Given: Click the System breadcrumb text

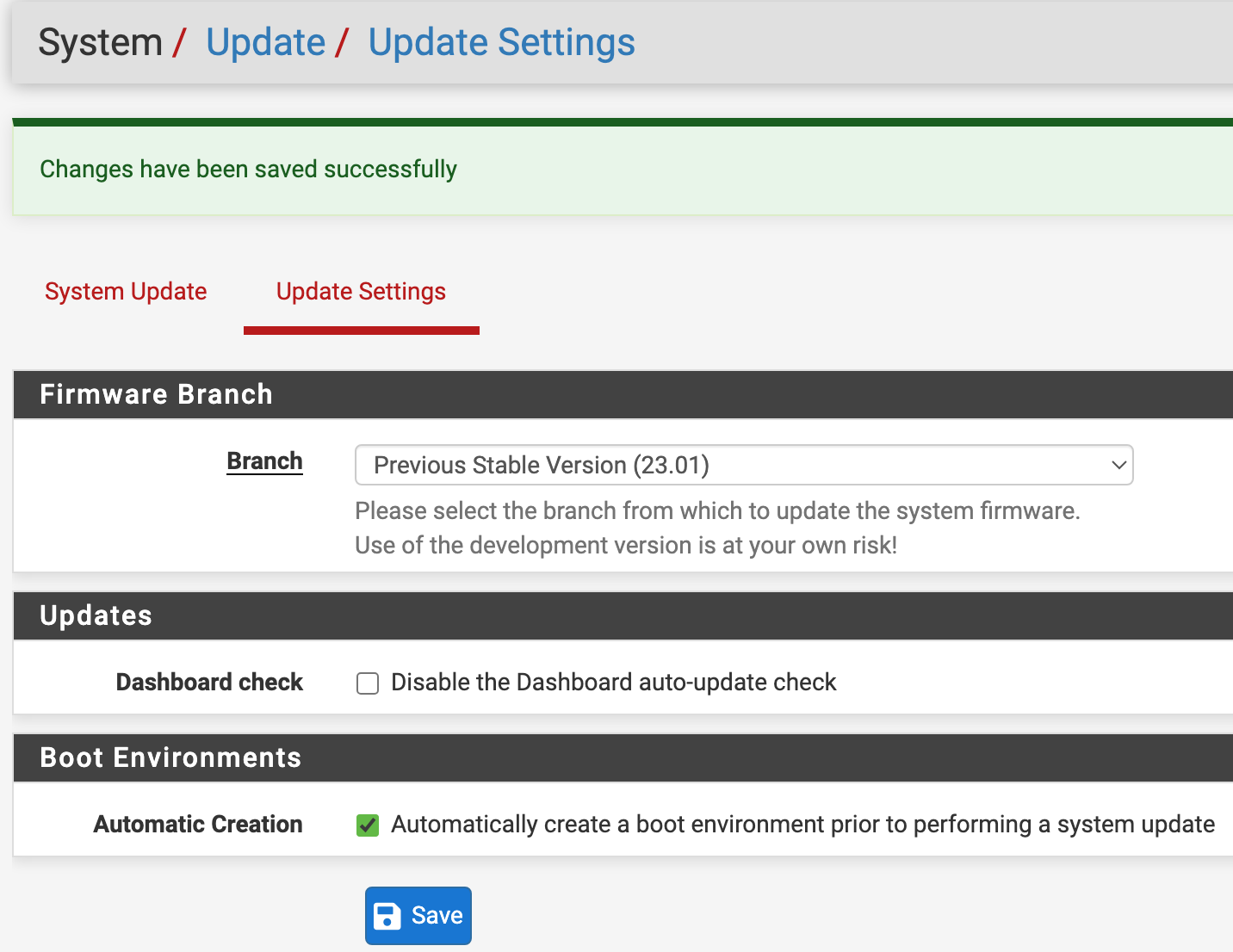Looking at the screenshot, I should point(100,42).
